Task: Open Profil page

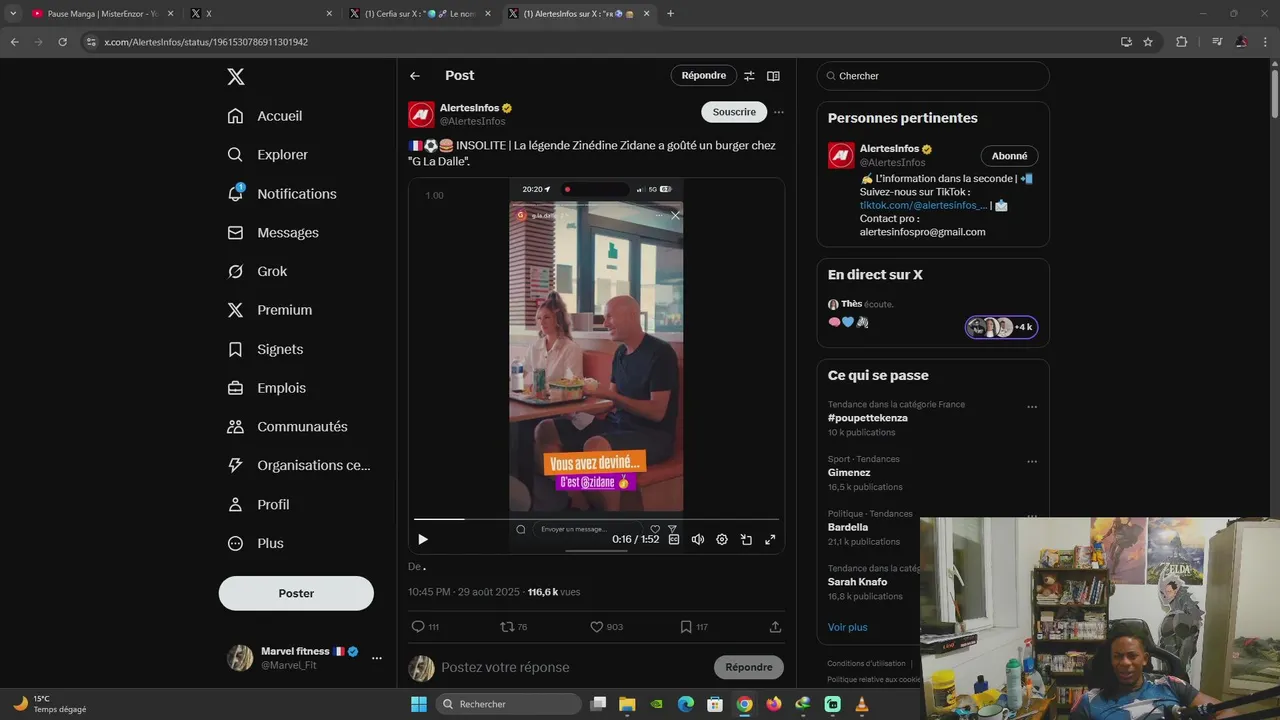Action: 258,505
